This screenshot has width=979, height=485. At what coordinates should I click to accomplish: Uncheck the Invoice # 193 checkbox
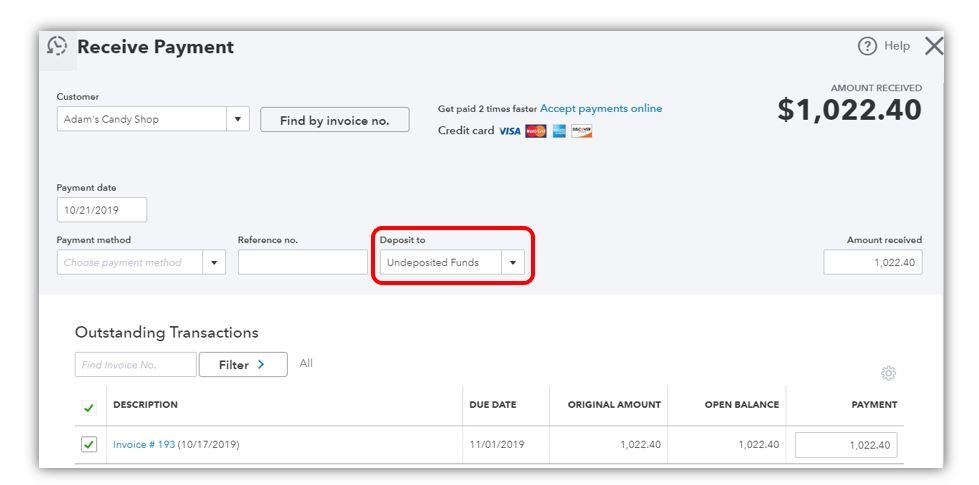coord(89,444)
